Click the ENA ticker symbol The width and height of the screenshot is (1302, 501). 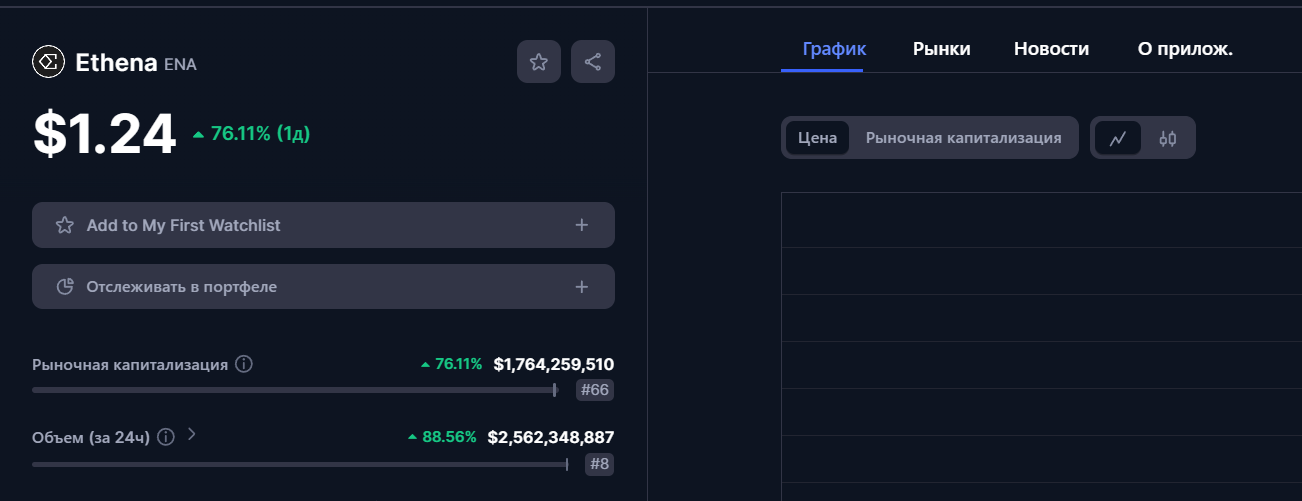click(180, 64)
